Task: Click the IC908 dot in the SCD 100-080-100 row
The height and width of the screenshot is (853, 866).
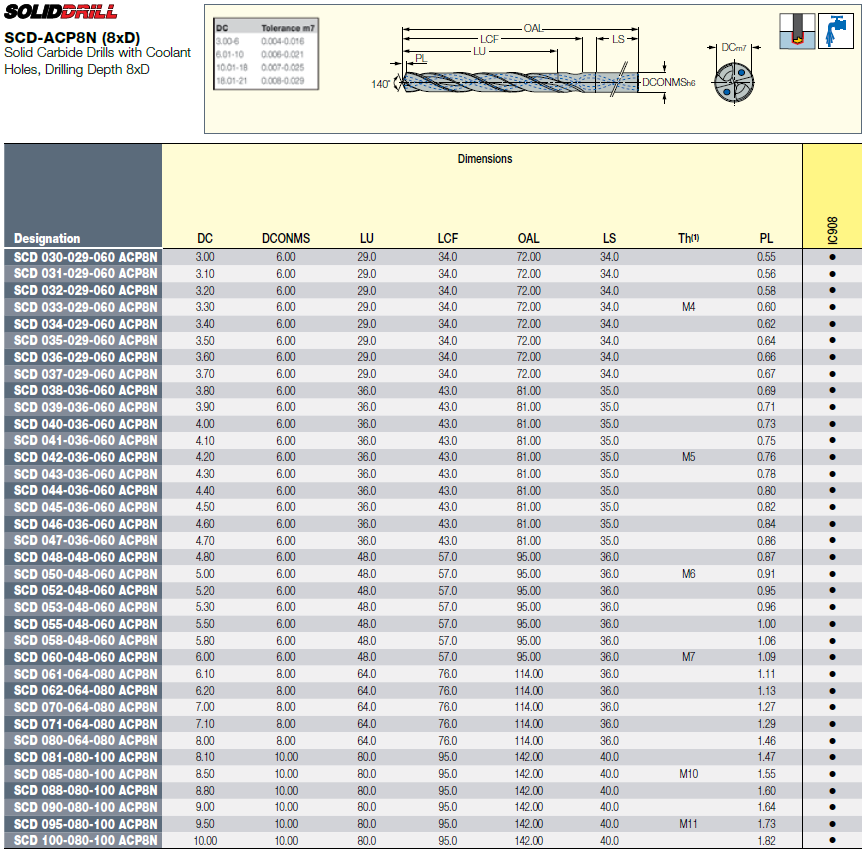Action: point(832,841)
